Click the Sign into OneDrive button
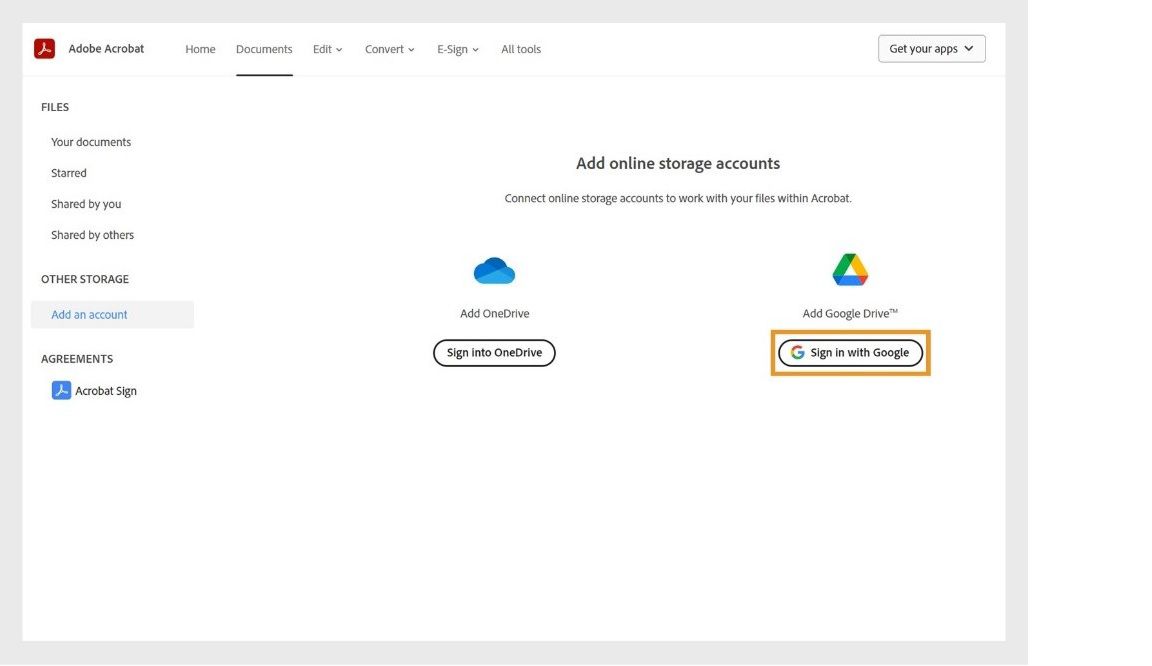 point(493,352)
